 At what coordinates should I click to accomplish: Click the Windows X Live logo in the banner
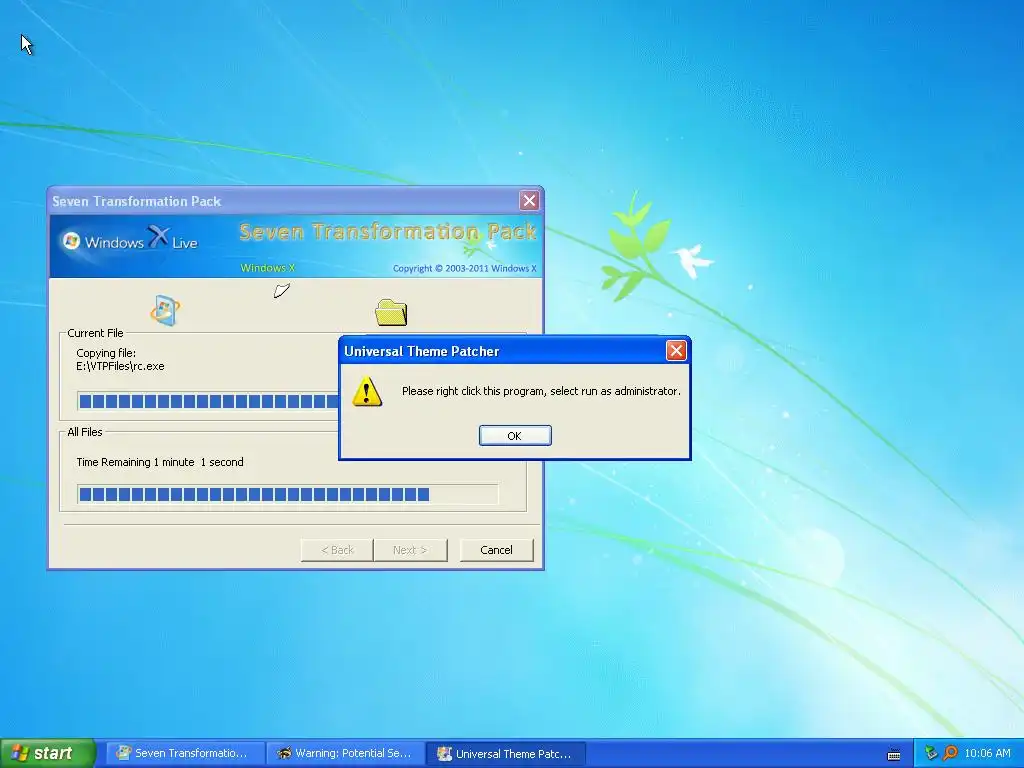130,240
